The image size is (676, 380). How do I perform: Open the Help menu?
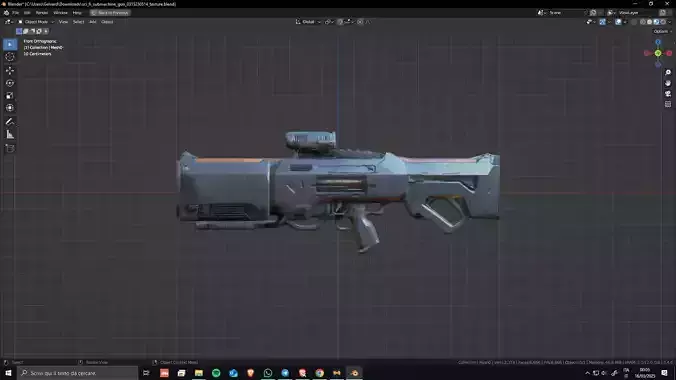click(x=77, y=13)
